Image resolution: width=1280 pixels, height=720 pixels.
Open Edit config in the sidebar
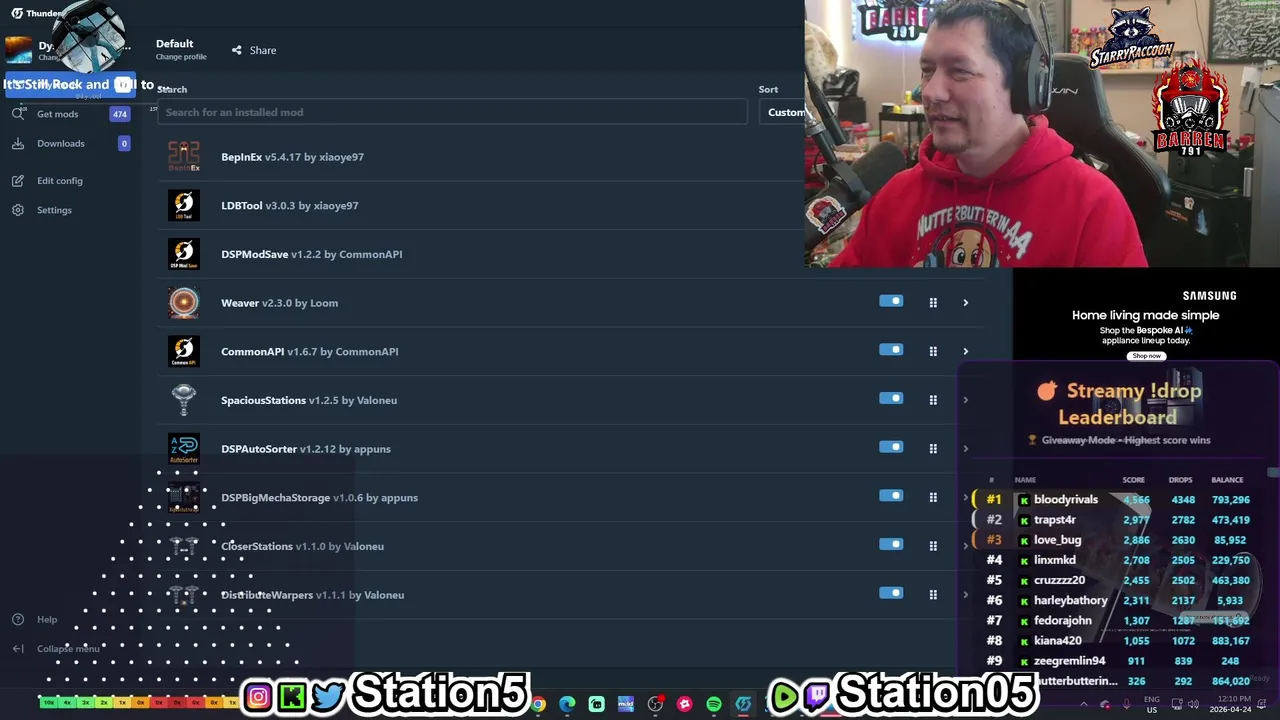tap(60, 181)
